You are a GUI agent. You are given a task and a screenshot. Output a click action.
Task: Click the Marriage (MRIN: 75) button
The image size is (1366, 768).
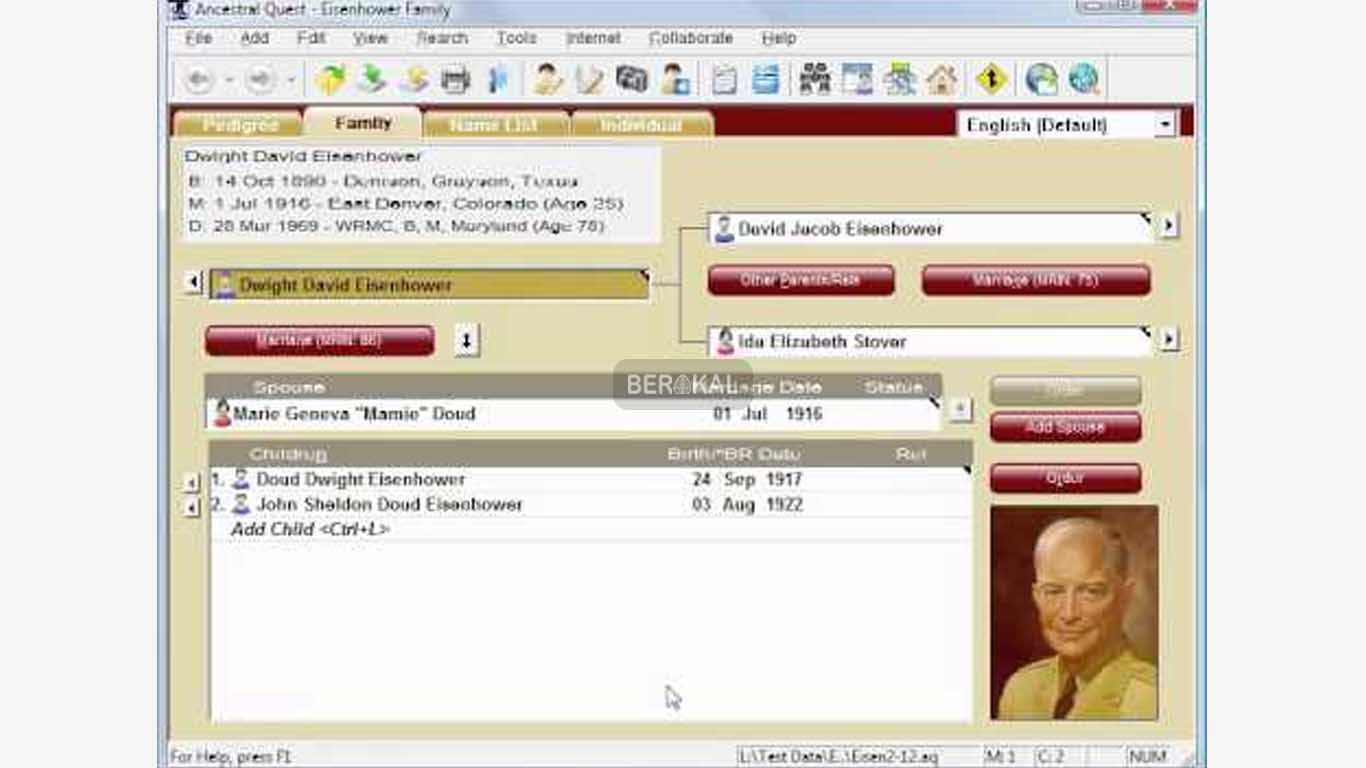(x=1036, y=280)
